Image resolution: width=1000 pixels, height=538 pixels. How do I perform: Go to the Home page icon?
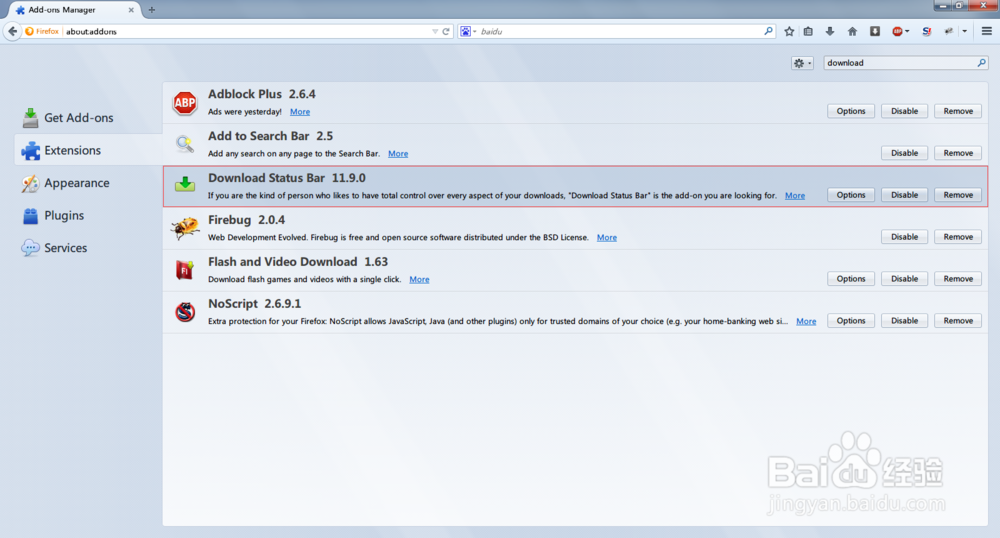(x=852, y=31)
